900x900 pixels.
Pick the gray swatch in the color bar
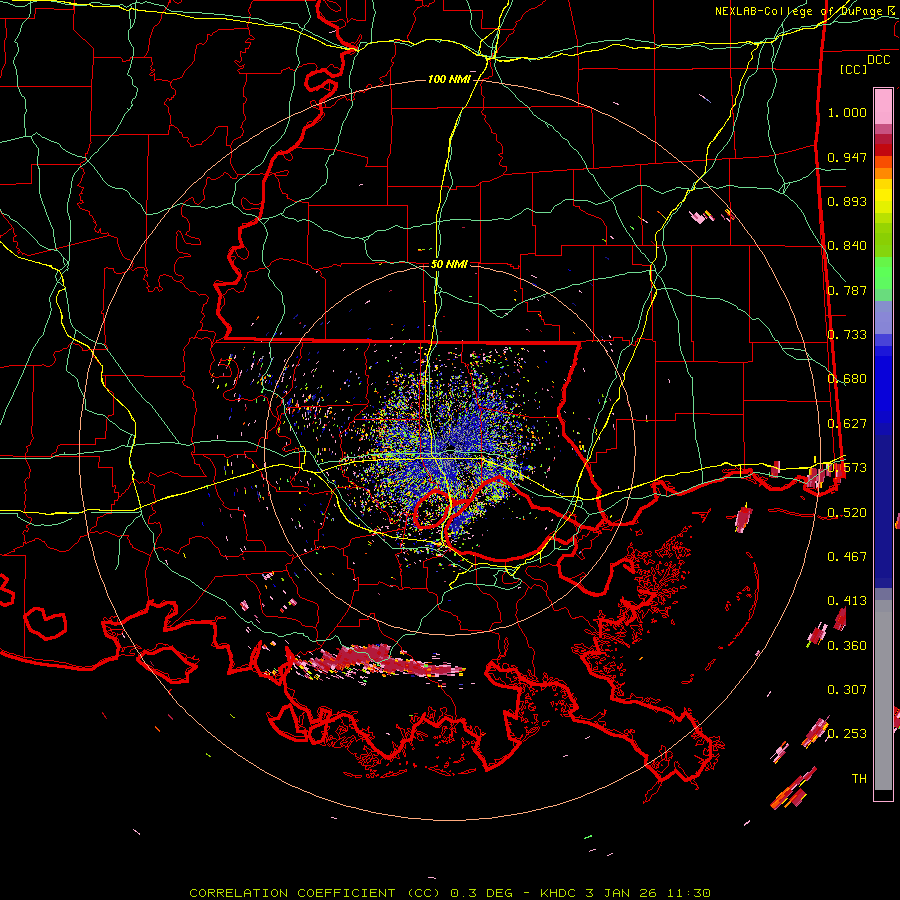click(x=883, y=695)
